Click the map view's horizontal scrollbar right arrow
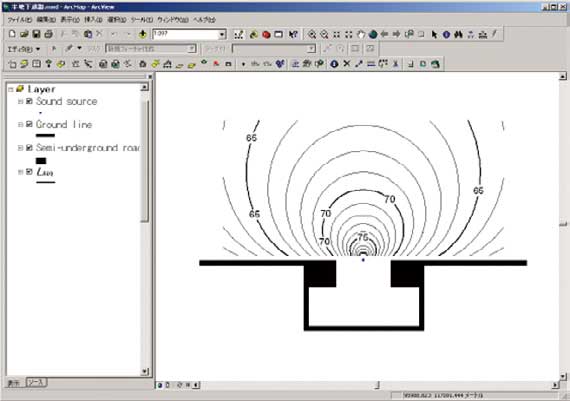Image resolution: width=570 pixels, height=401 pixels. [x=555, y=385]
